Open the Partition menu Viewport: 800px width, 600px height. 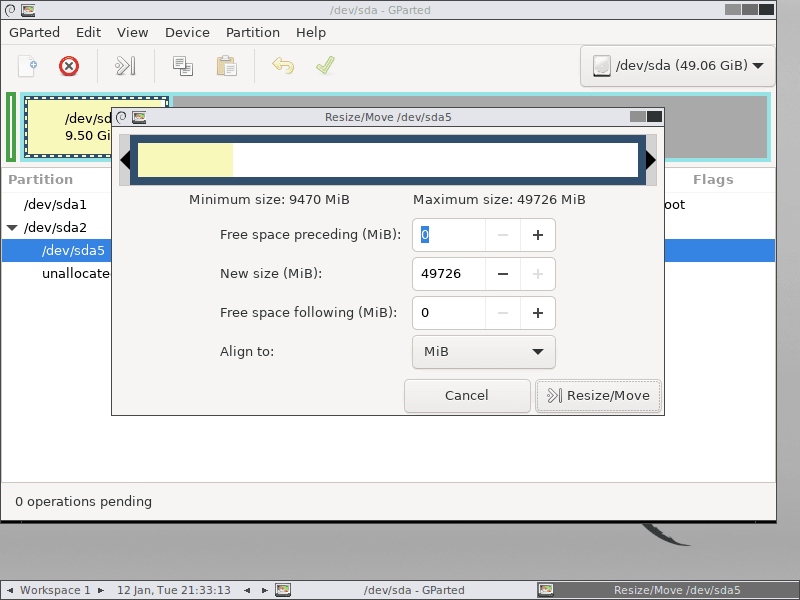[x=253, y=32]
